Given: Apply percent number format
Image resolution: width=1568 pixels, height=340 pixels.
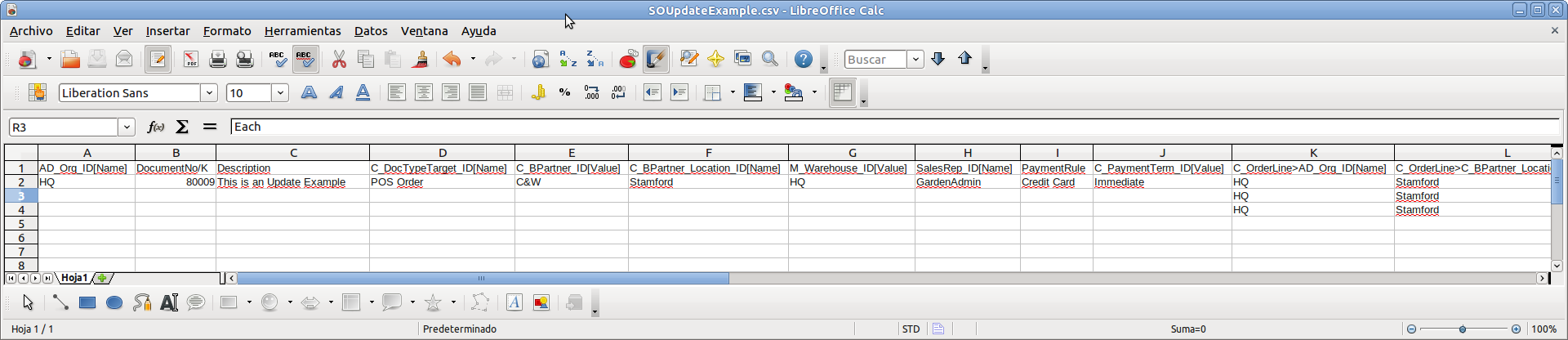Looking at the screenshot, I should pos(564,92).
